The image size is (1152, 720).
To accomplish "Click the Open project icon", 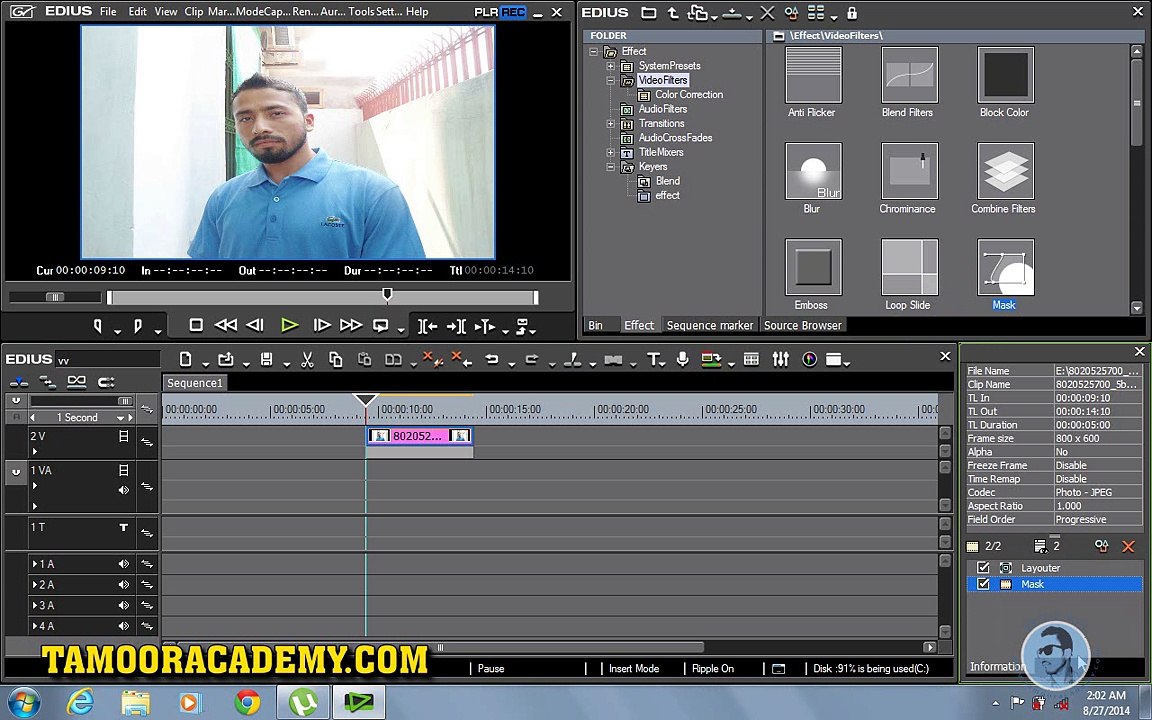I will tap(226, 359).
